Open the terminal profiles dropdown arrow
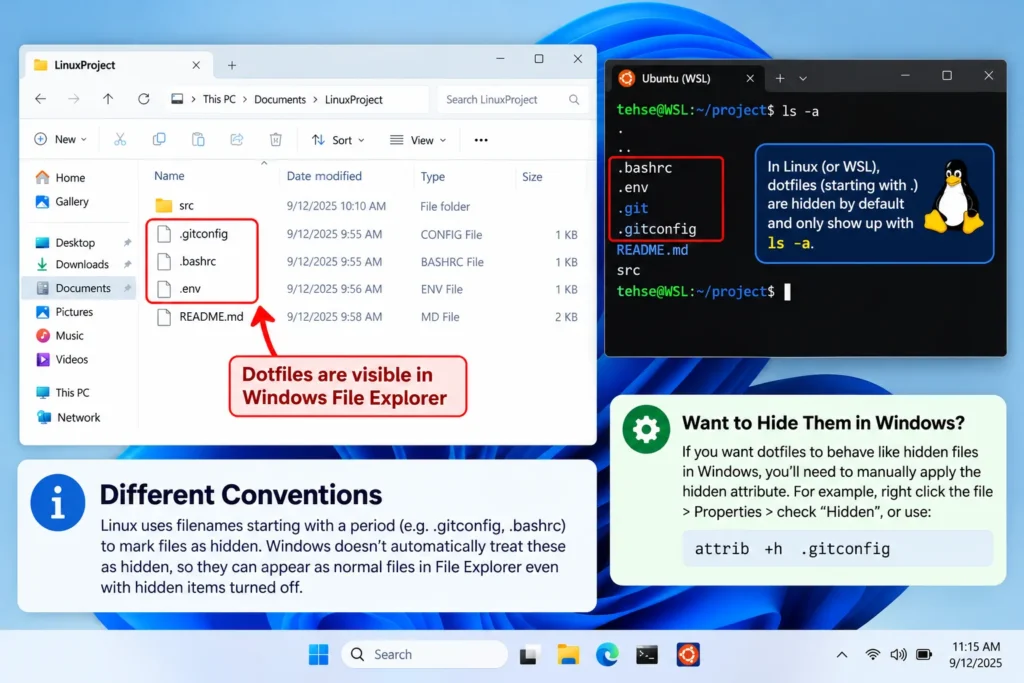The image size is (1024, 683). [803, 78]
